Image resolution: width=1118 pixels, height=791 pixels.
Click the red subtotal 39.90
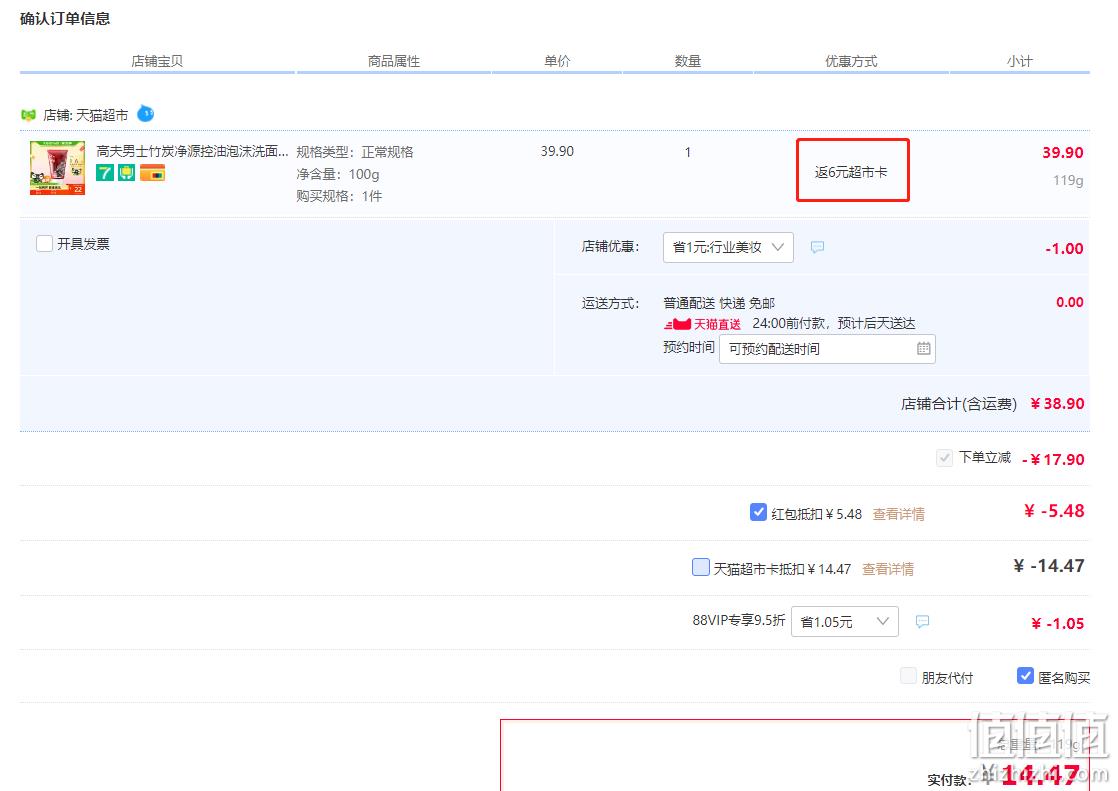click(x=1062, y=153)
